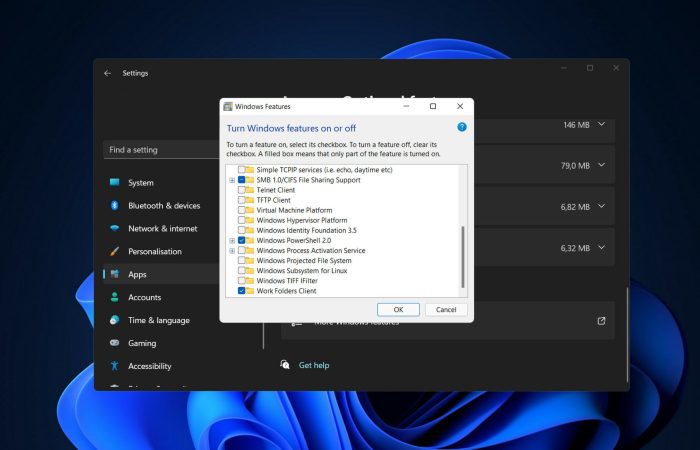
Task: Click the Gaming controller icon
Action: [115, 343]
